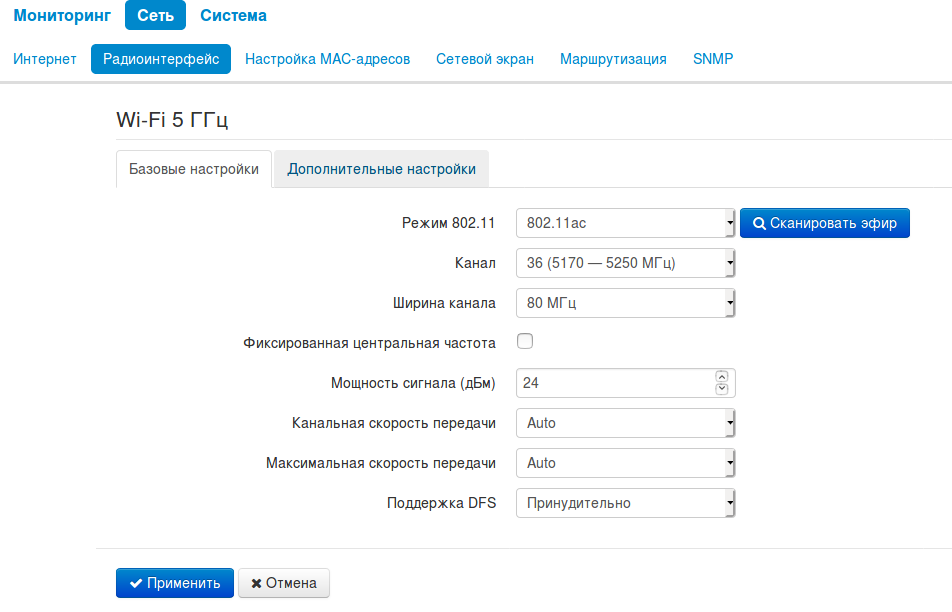952x612 pixels.
Task: Open the System (Система) top menu
Action: click(x=233, y=16)
